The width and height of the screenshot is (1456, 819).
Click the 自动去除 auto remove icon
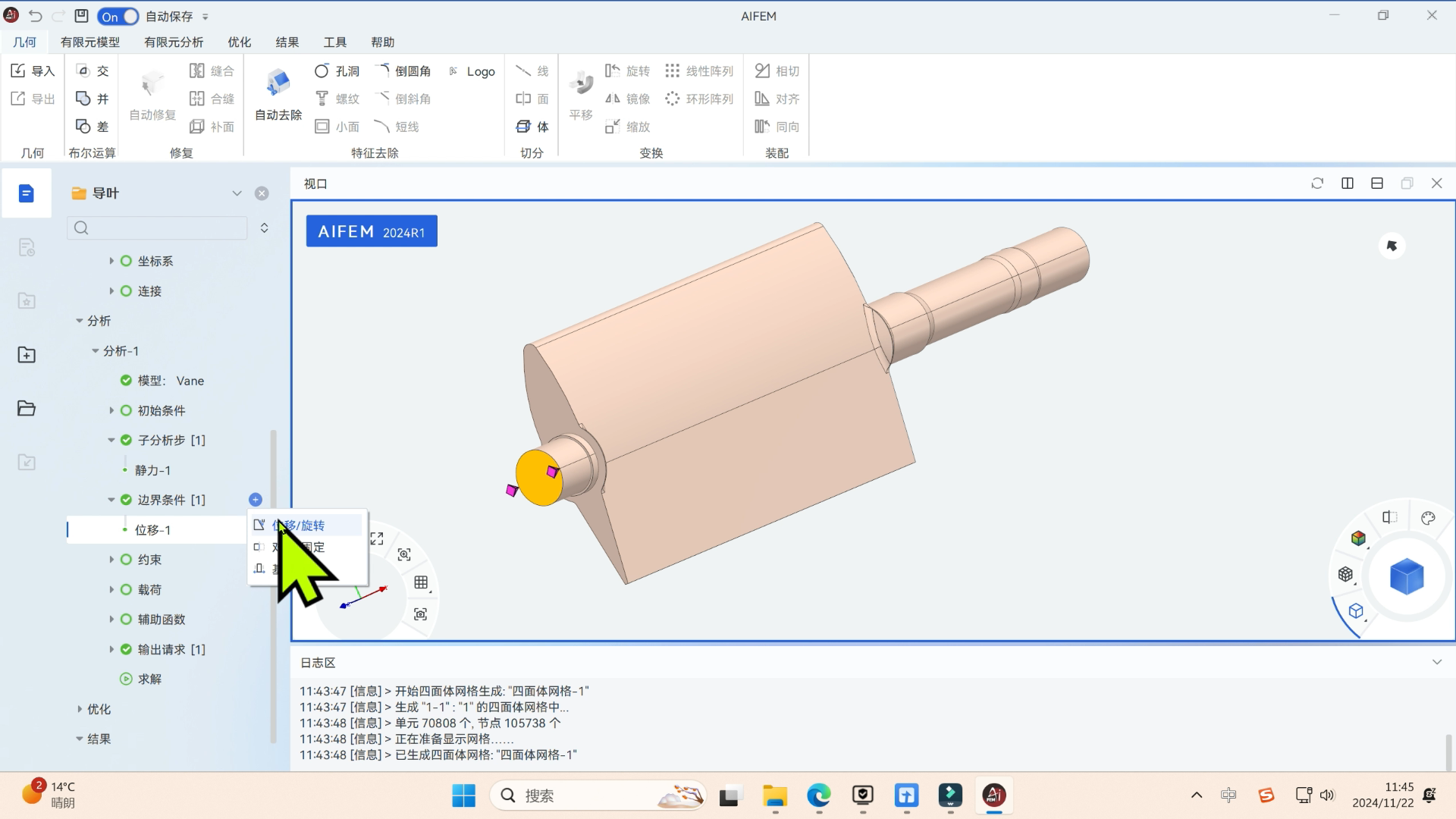pos(278,83)
